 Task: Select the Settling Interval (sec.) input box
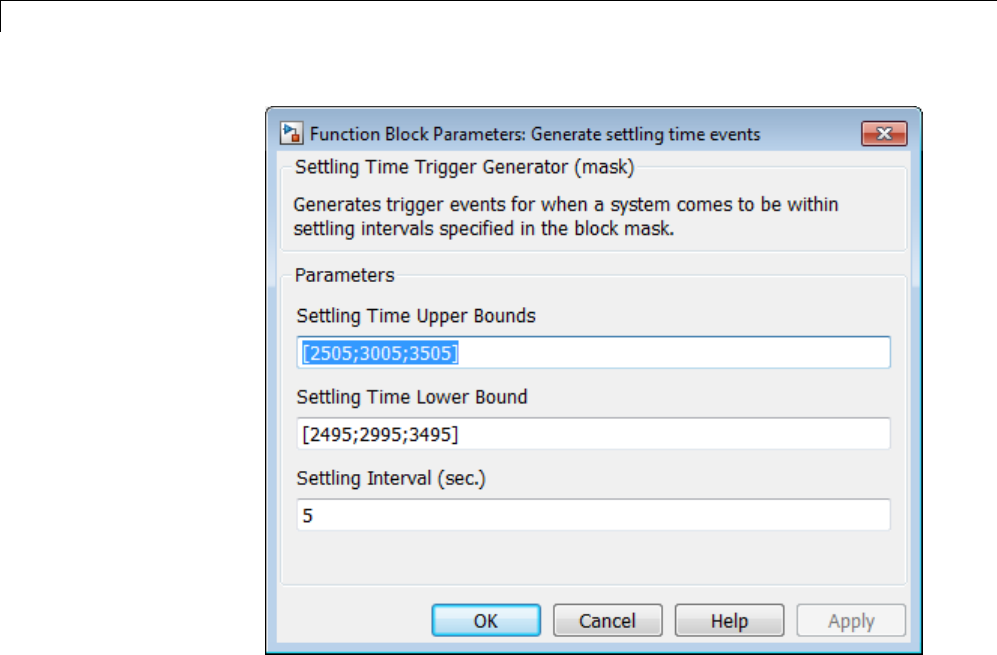[593, 515]
